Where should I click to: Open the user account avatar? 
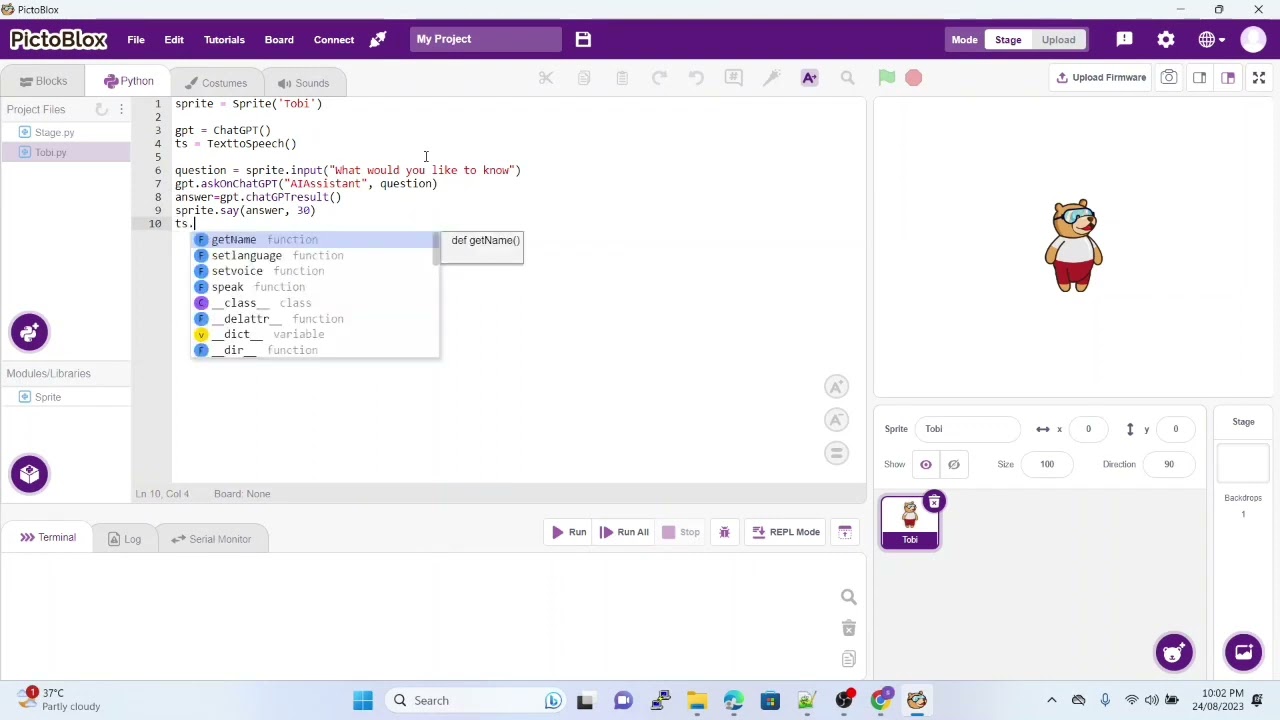[1253, 39]
